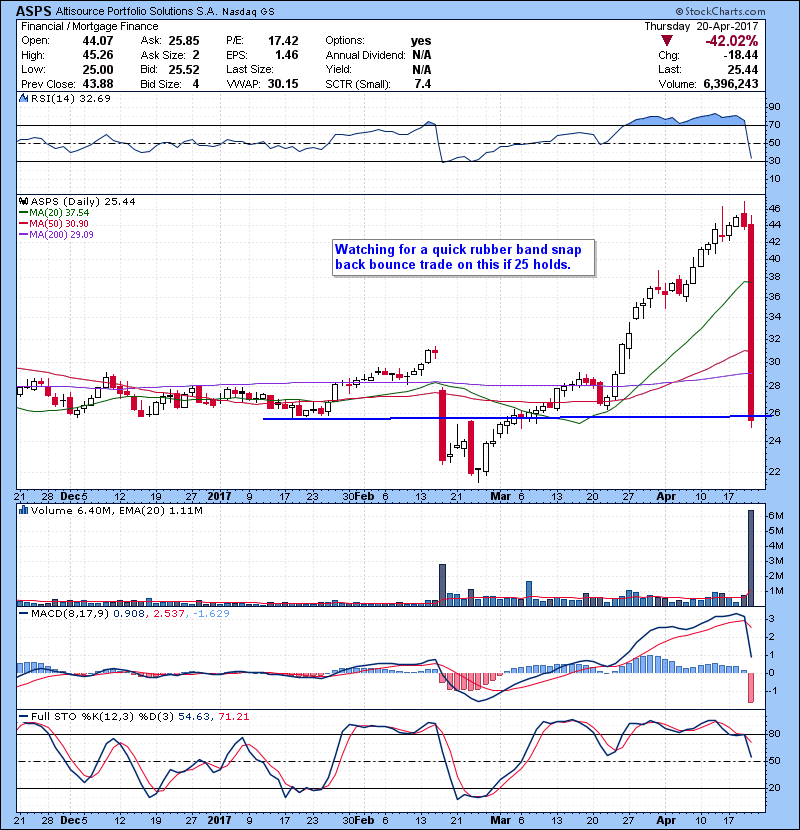The width and height of the screenshot is (800, 830).
Task: Click the StockCharts.com copyright label
Action: 721,11
